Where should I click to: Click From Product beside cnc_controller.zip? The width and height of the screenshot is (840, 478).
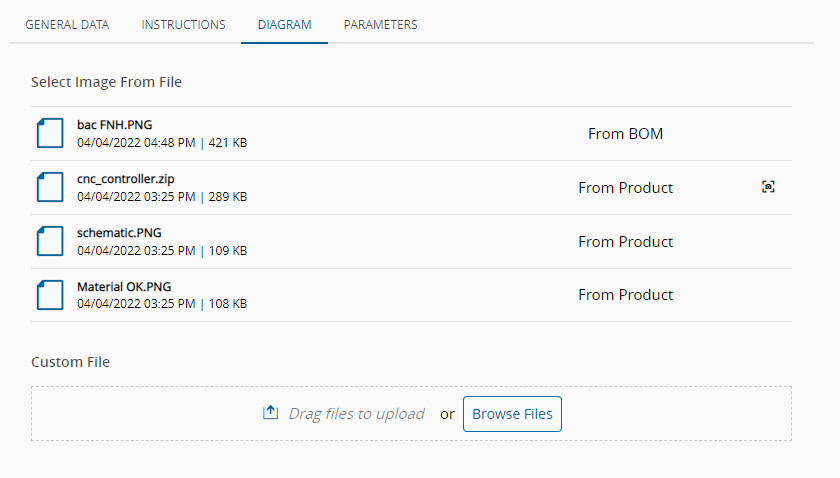(625, 188)
